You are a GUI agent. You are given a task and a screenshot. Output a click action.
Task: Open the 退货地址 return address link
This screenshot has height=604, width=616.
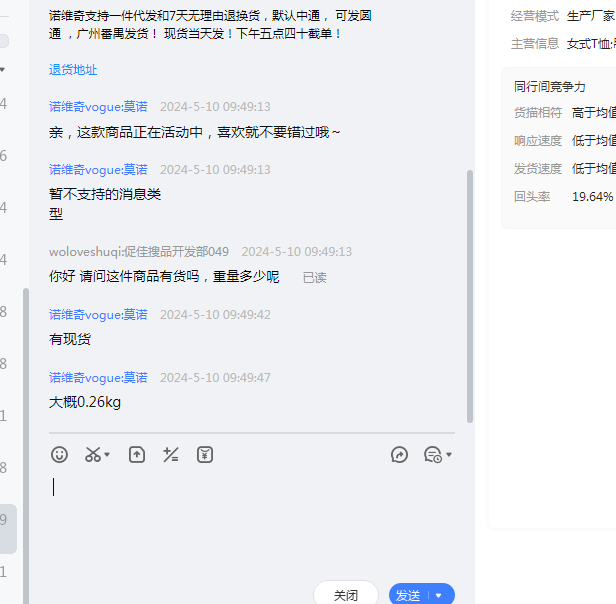73,70
